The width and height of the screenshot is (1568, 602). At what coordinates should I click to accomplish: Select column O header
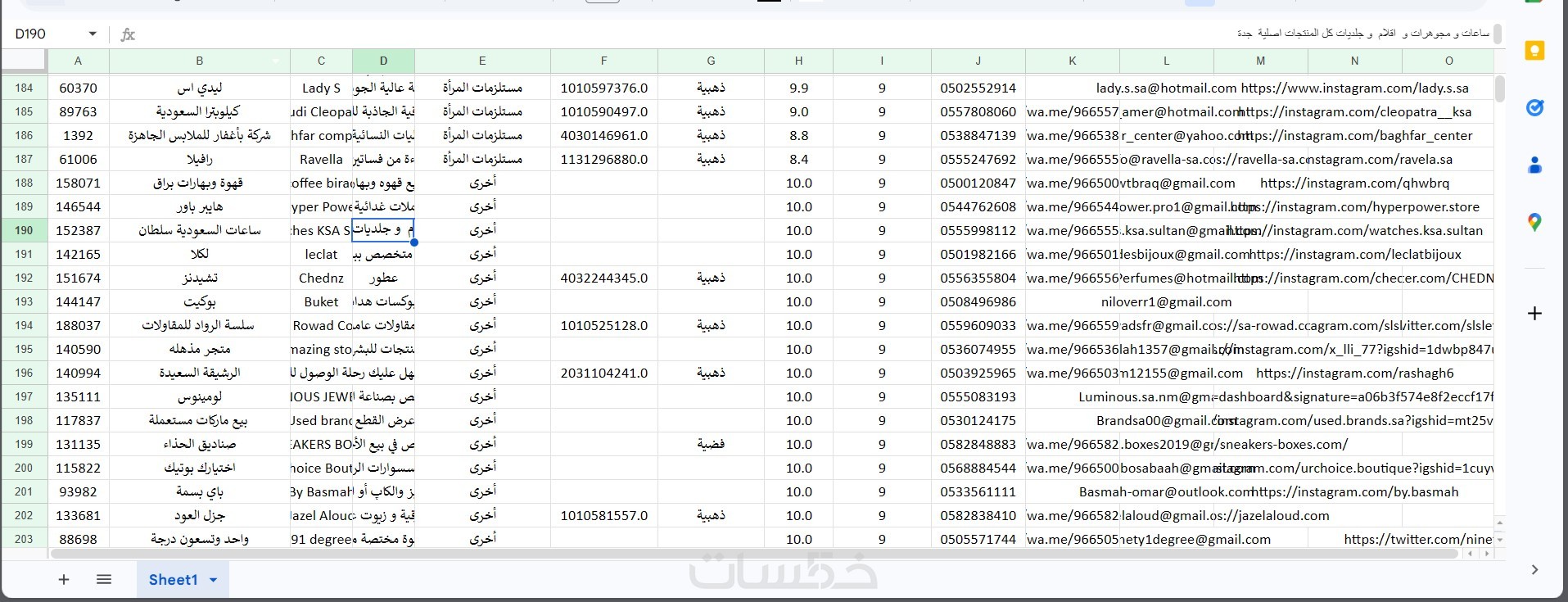[1448, 61]
